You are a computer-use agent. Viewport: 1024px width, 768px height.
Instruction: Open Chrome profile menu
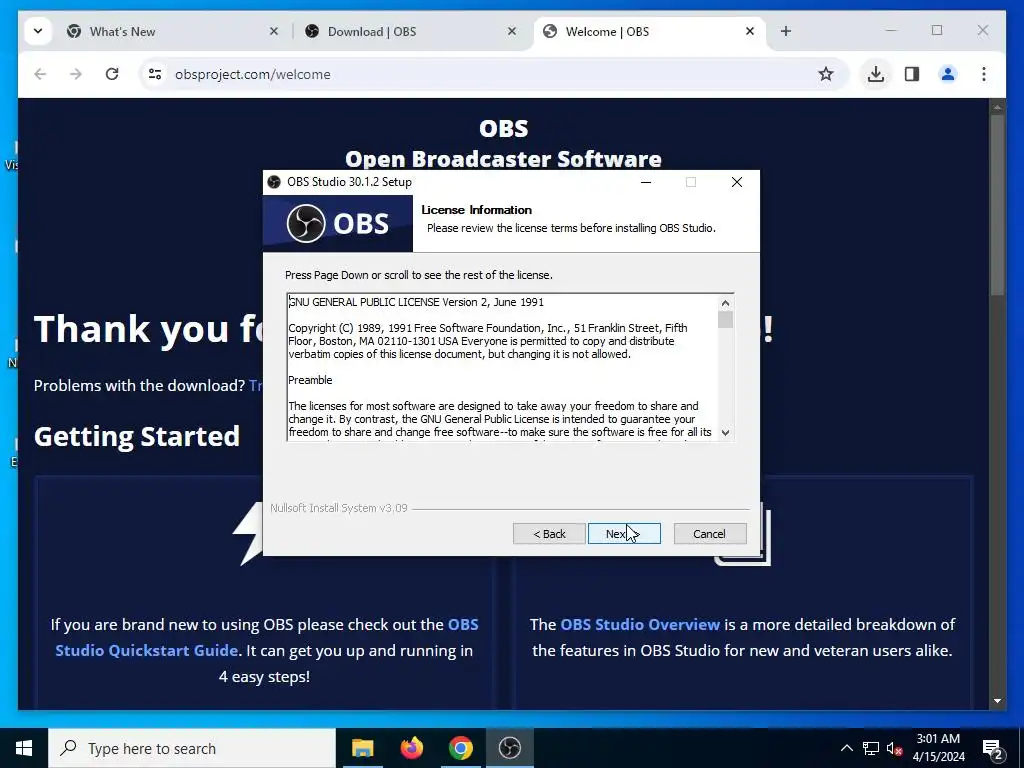[x=948, y=74]
